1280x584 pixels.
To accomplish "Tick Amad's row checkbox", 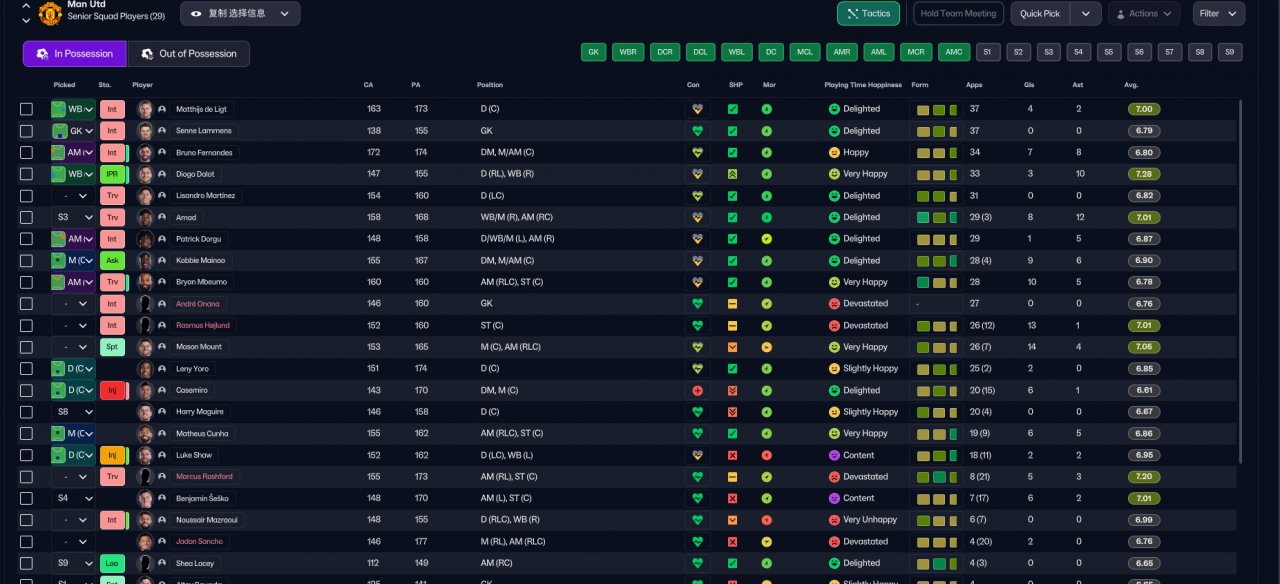I will [26, 217].
